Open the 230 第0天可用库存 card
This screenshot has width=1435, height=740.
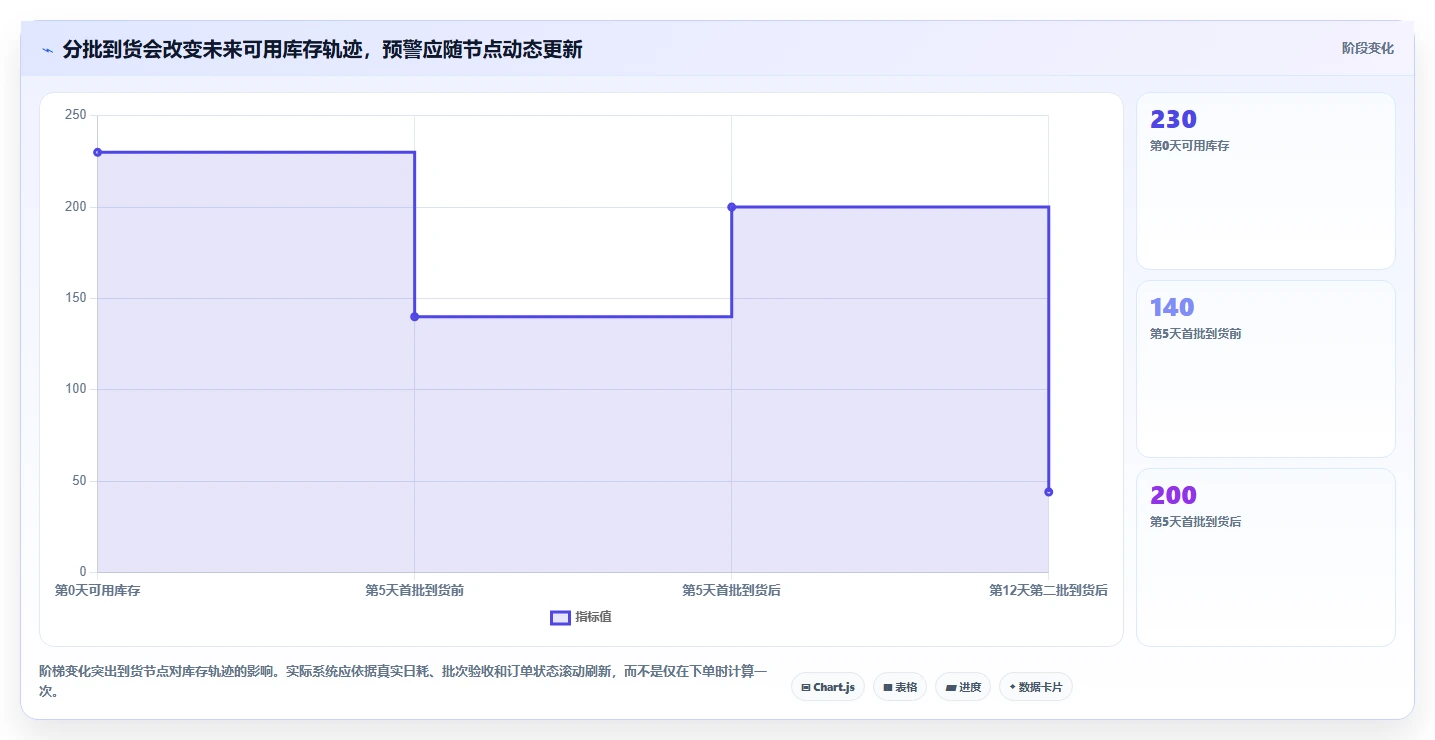(1265, 181)
